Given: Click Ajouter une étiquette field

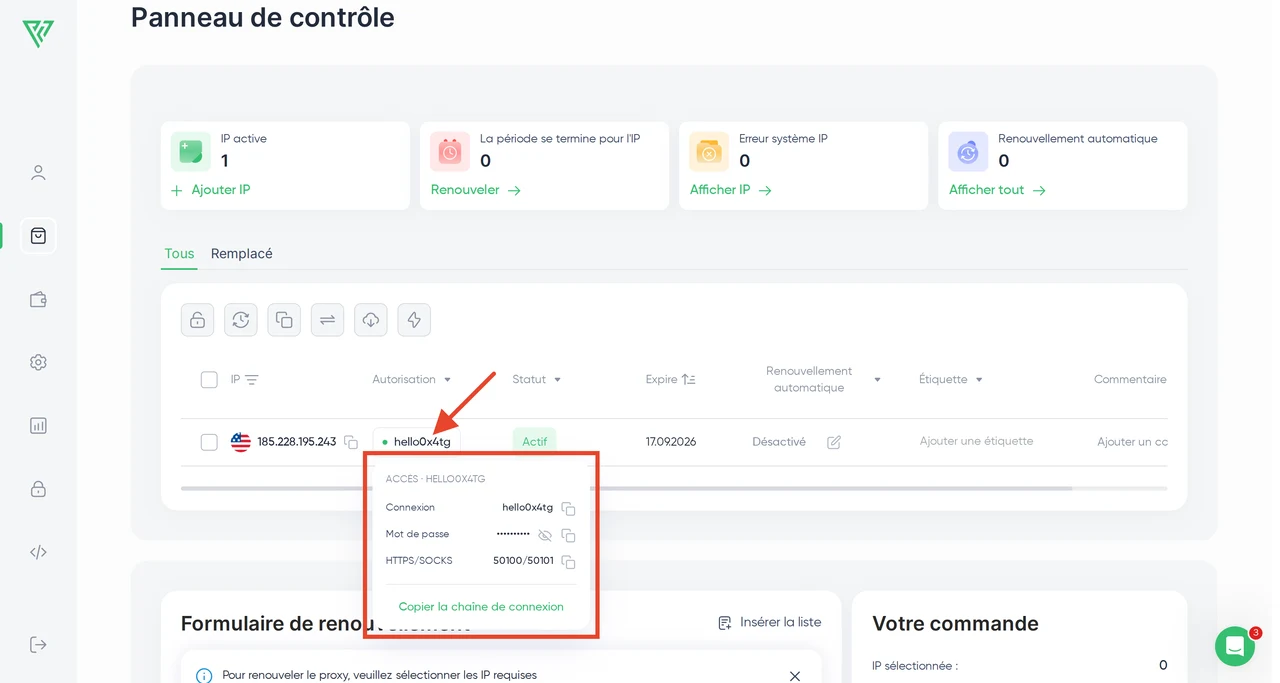Looking at the screenshot, I should click(x=976, y=441).
